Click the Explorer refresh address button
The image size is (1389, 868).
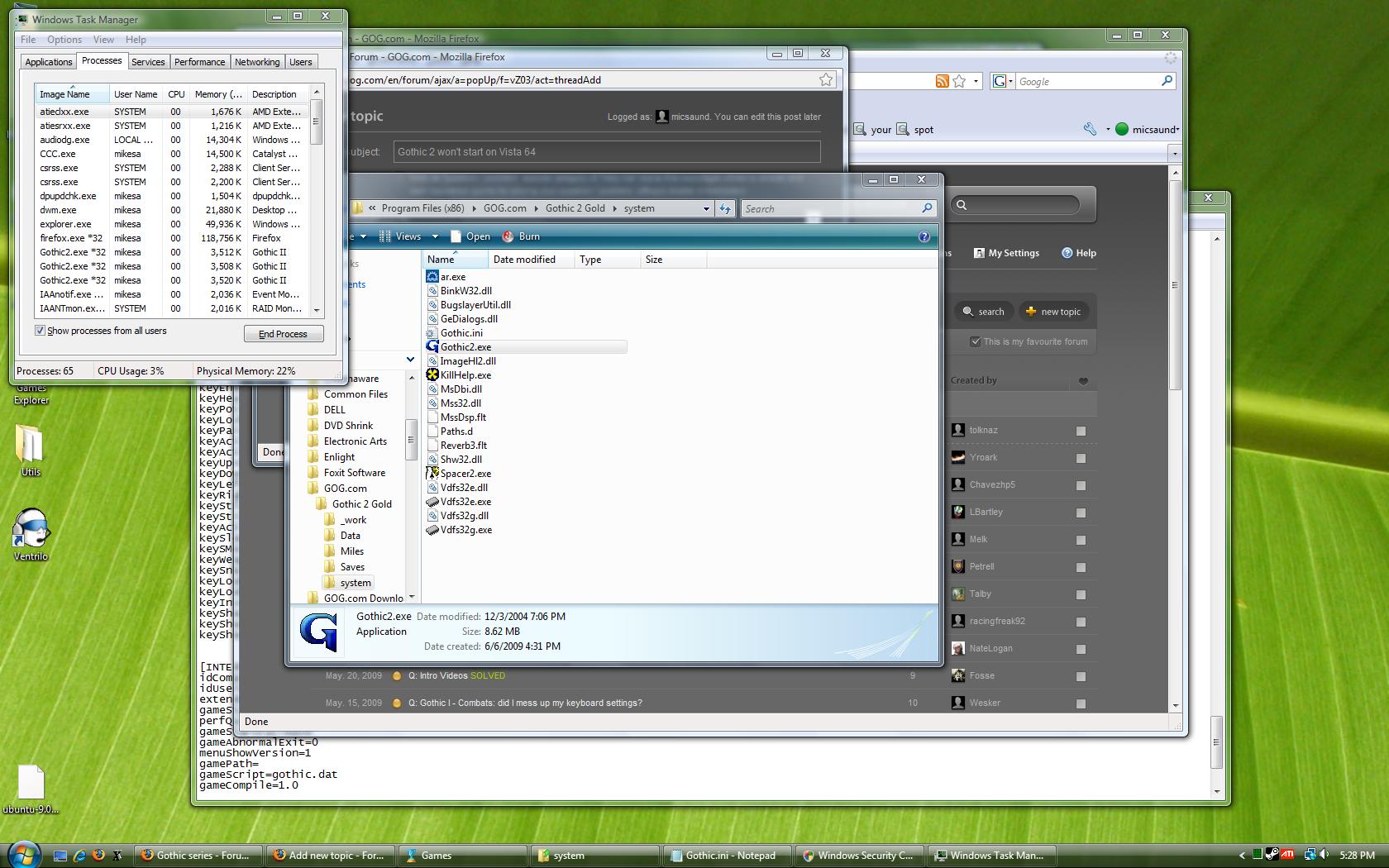tap(725, 208)
